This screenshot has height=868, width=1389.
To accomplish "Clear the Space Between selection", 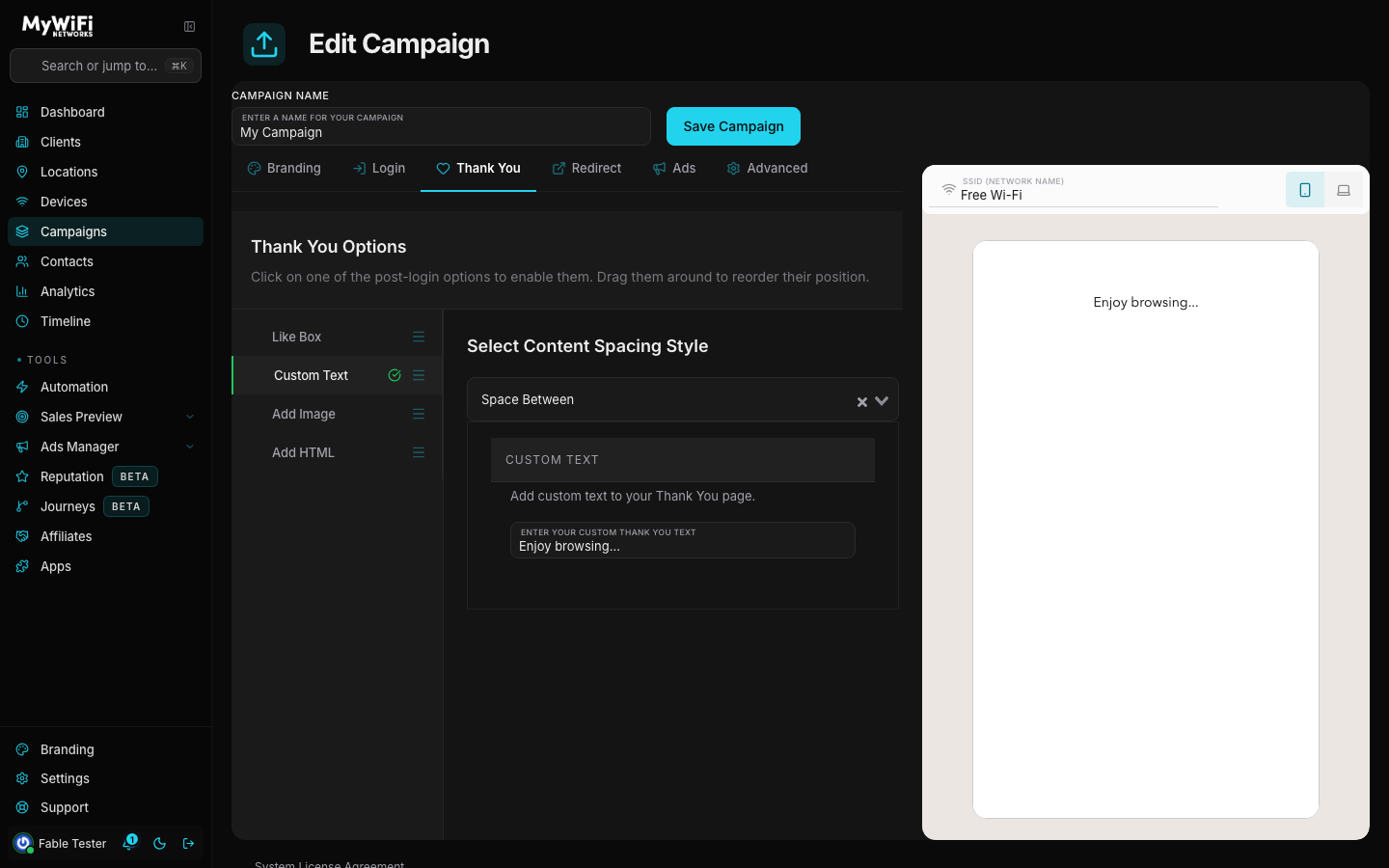I will click(862, 402).
